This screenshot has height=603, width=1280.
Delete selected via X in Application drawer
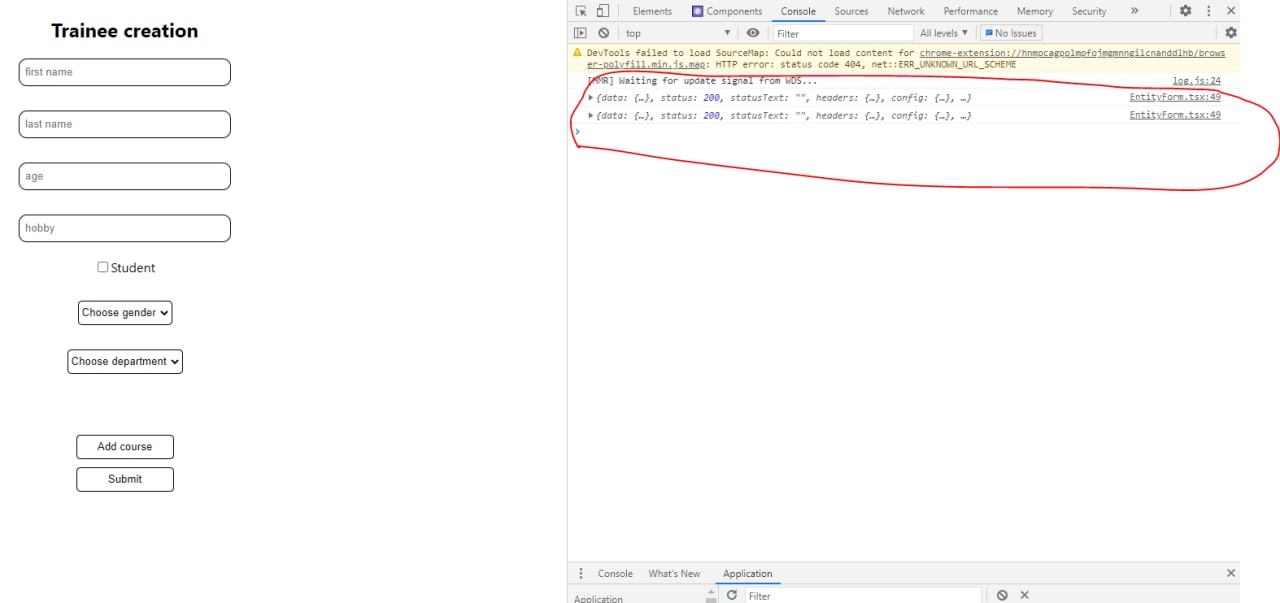pyautogui.click(x=1024, y=595)
